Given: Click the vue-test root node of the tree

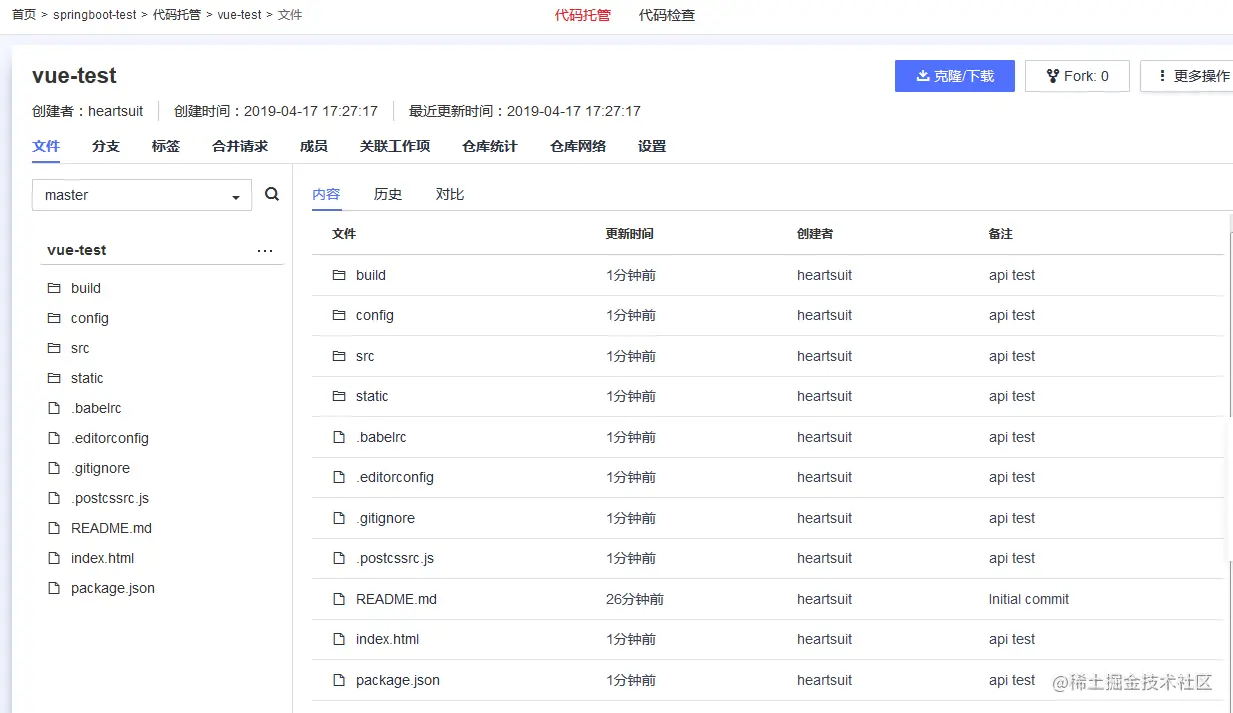Looking at the screenshot, I should coord(77,250).
